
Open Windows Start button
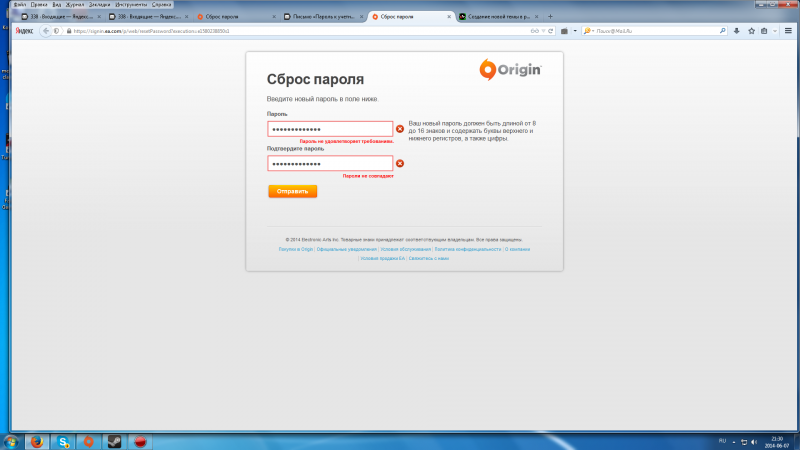[x=11, y=442]
